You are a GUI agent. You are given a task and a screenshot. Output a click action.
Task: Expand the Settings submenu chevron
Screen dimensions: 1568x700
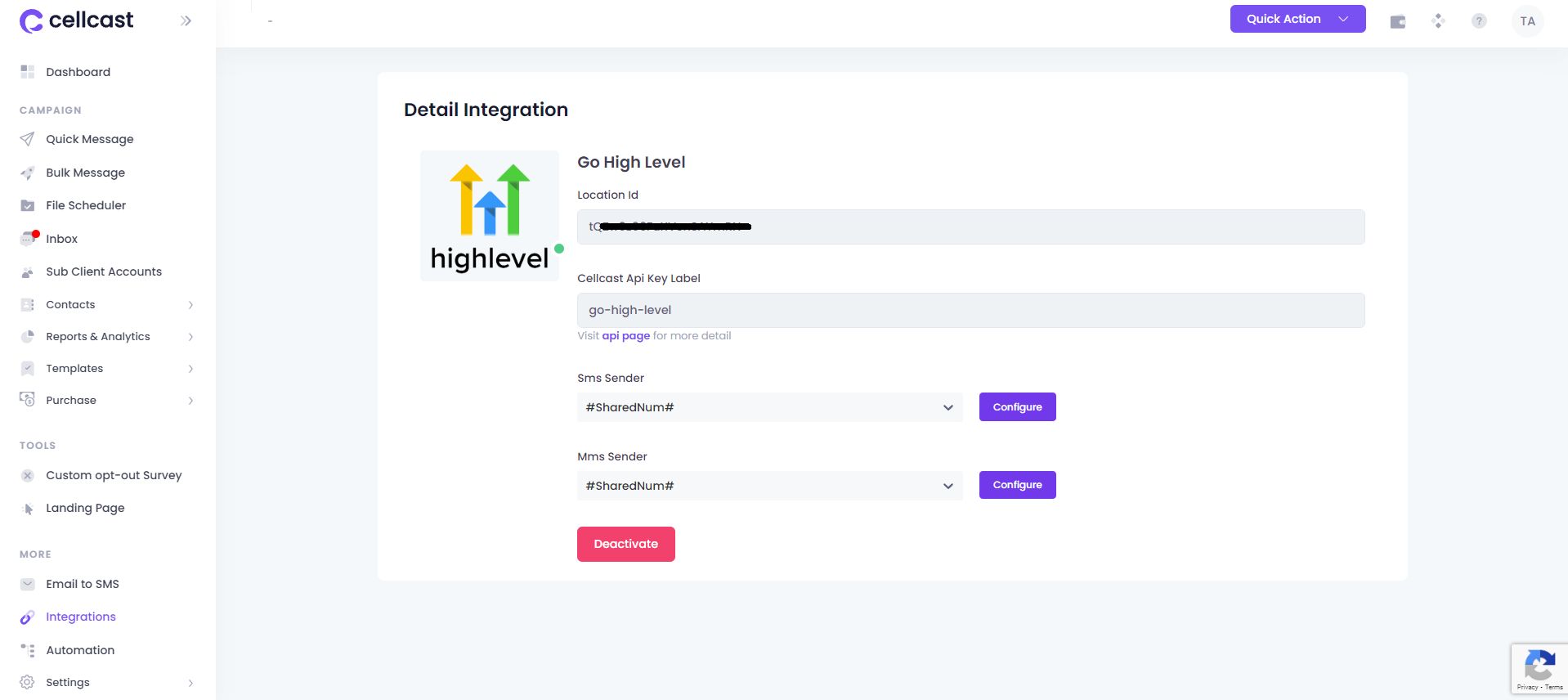[x=190, y=683]
